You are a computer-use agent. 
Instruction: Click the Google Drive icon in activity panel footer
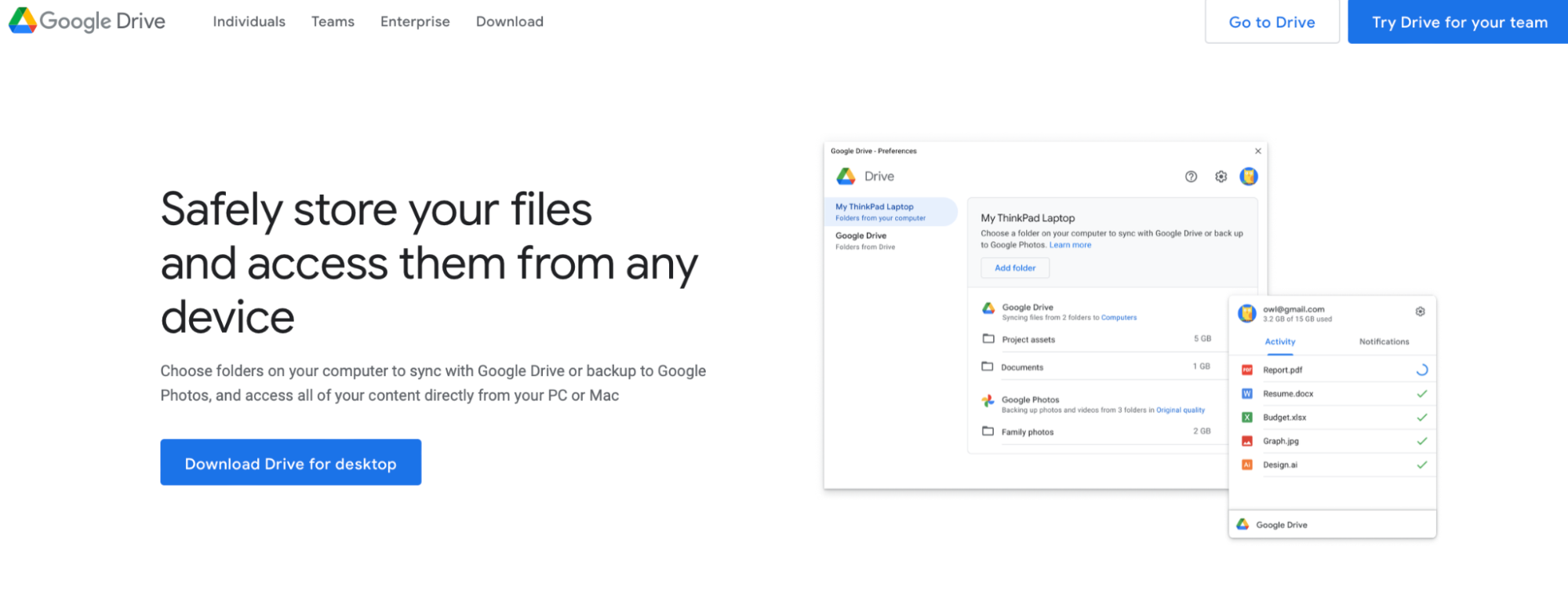[1243, 524]
